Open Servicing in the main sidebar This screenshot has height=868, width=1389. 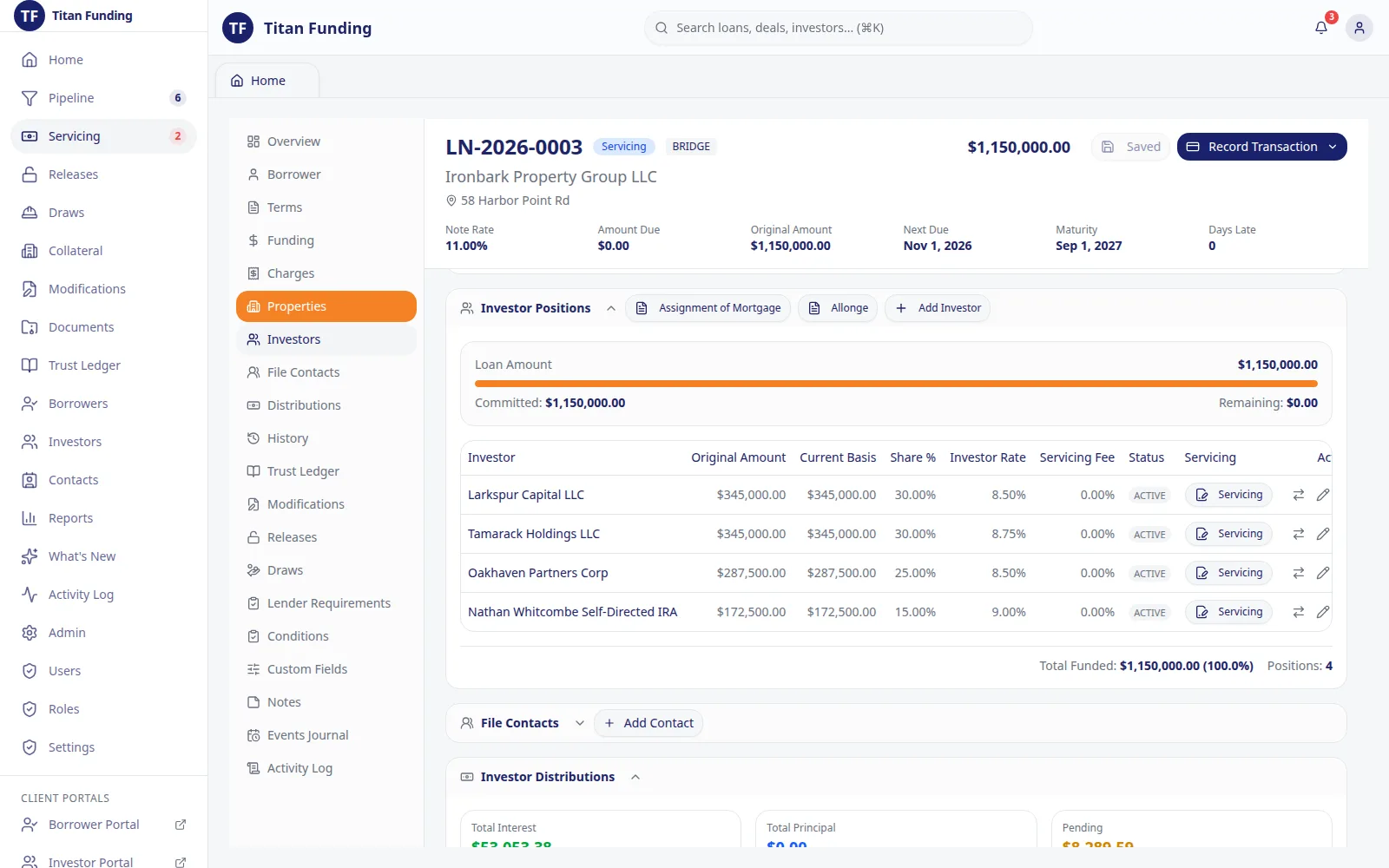click(x=104, y=136)
